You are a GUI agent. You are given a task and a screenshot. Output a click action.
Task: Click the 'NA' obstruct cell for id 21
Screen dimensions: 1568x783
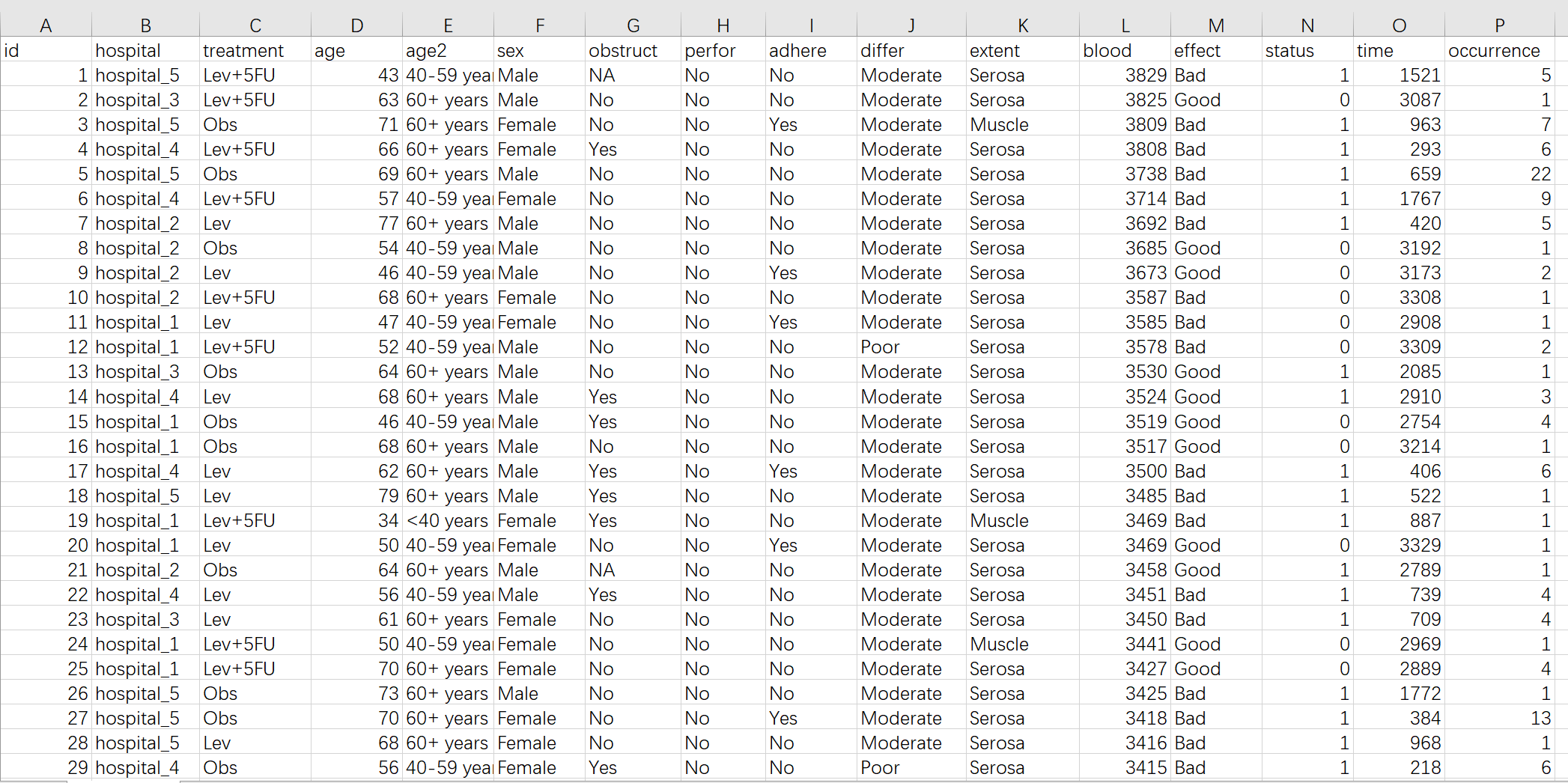tap(632, 570)
